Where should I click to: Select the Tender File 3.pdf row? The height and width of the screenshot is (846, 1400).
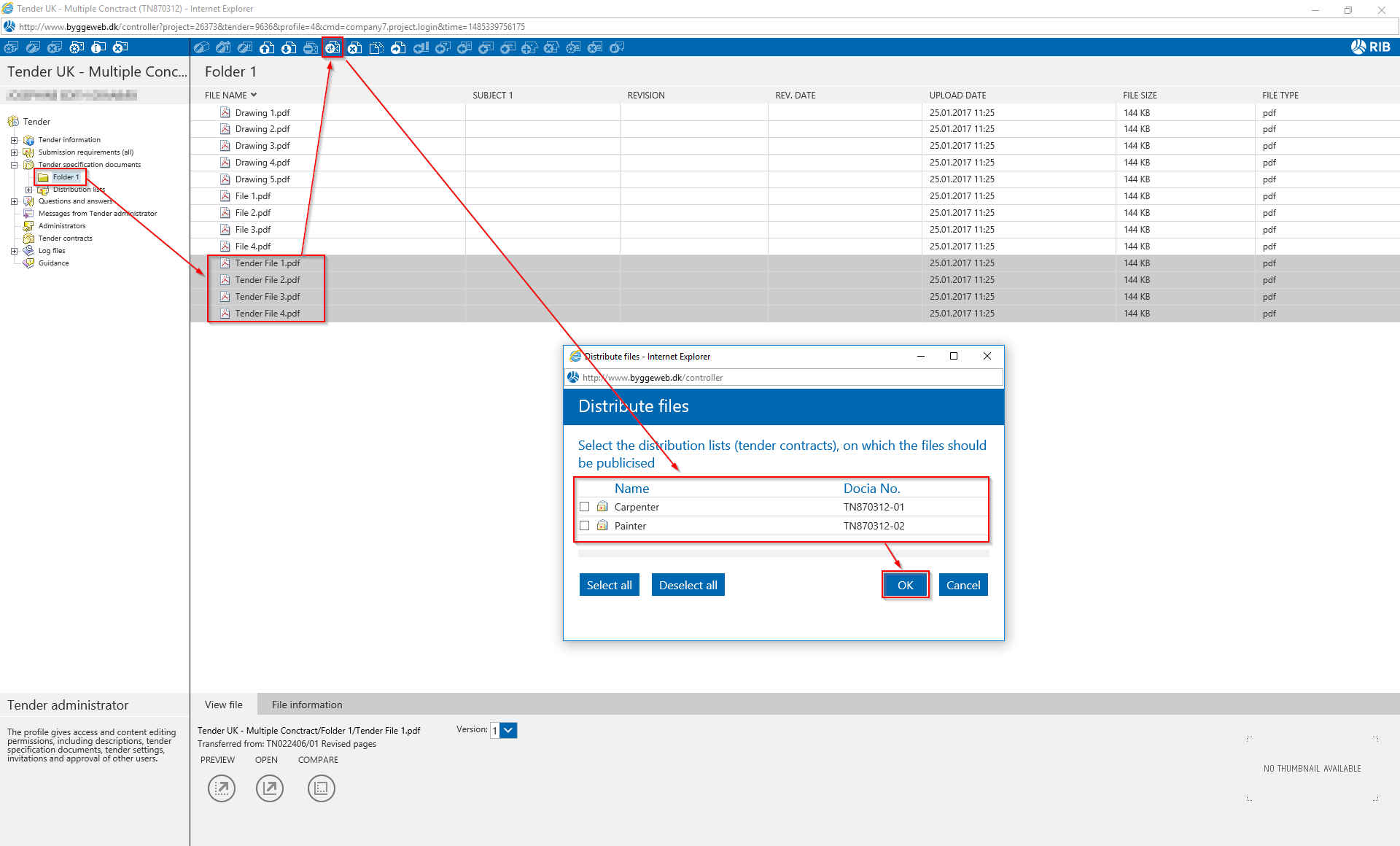click(x=268, y=297)
